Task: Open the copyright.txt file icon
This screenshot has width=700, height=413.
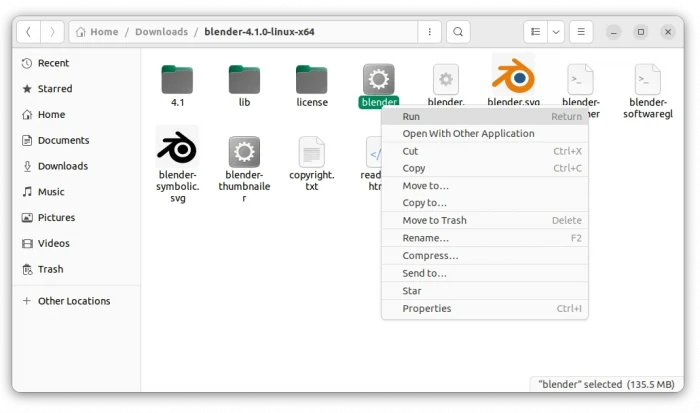Action: point(311,152)
